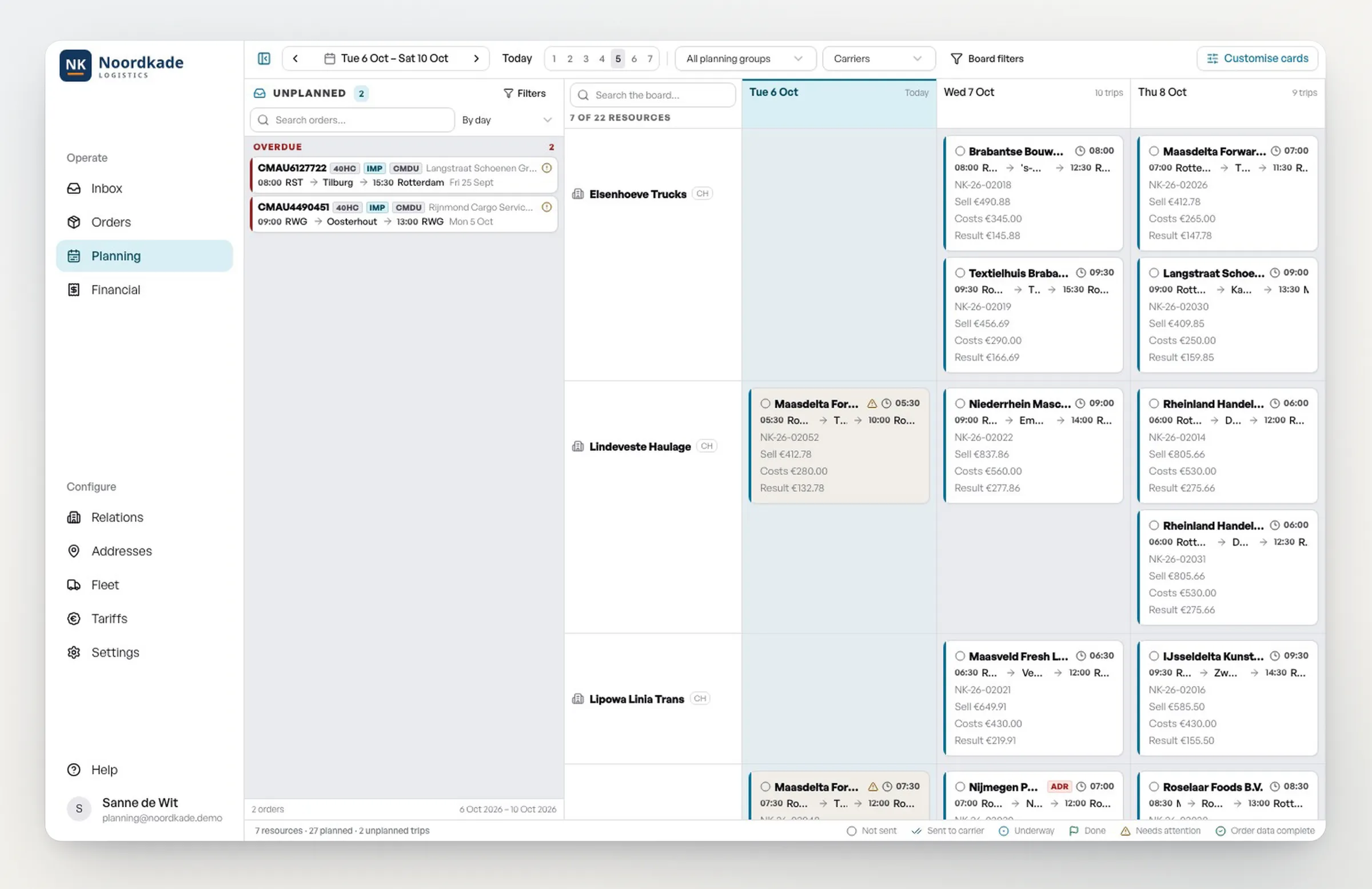The image size is (1372, 889).
Task: Open Sanne de Wit user profile
Action: (144, 810)
